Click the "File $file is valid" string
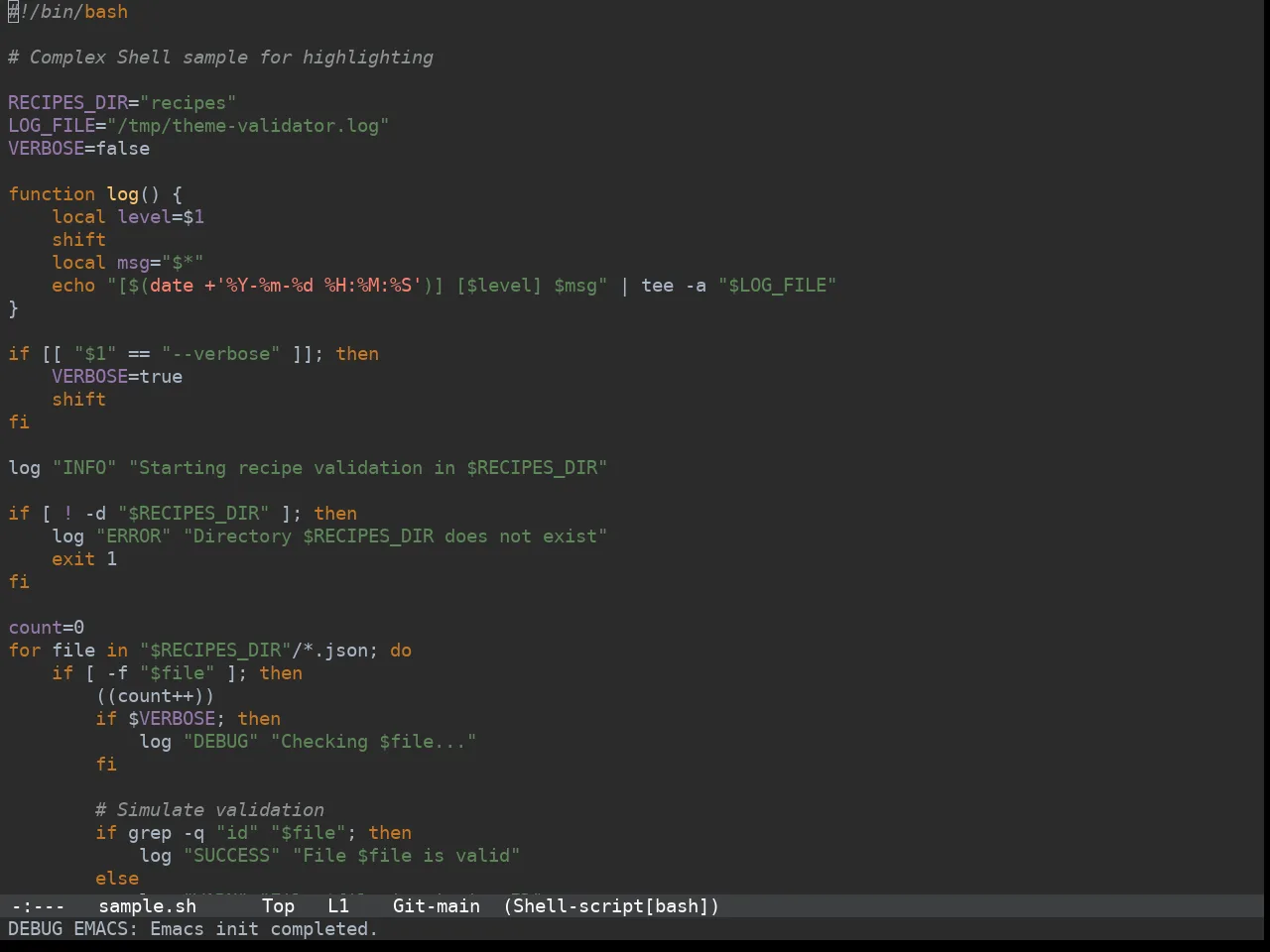Image resolution: width=1270 pixels, height=952 pixels. (407, 856)
